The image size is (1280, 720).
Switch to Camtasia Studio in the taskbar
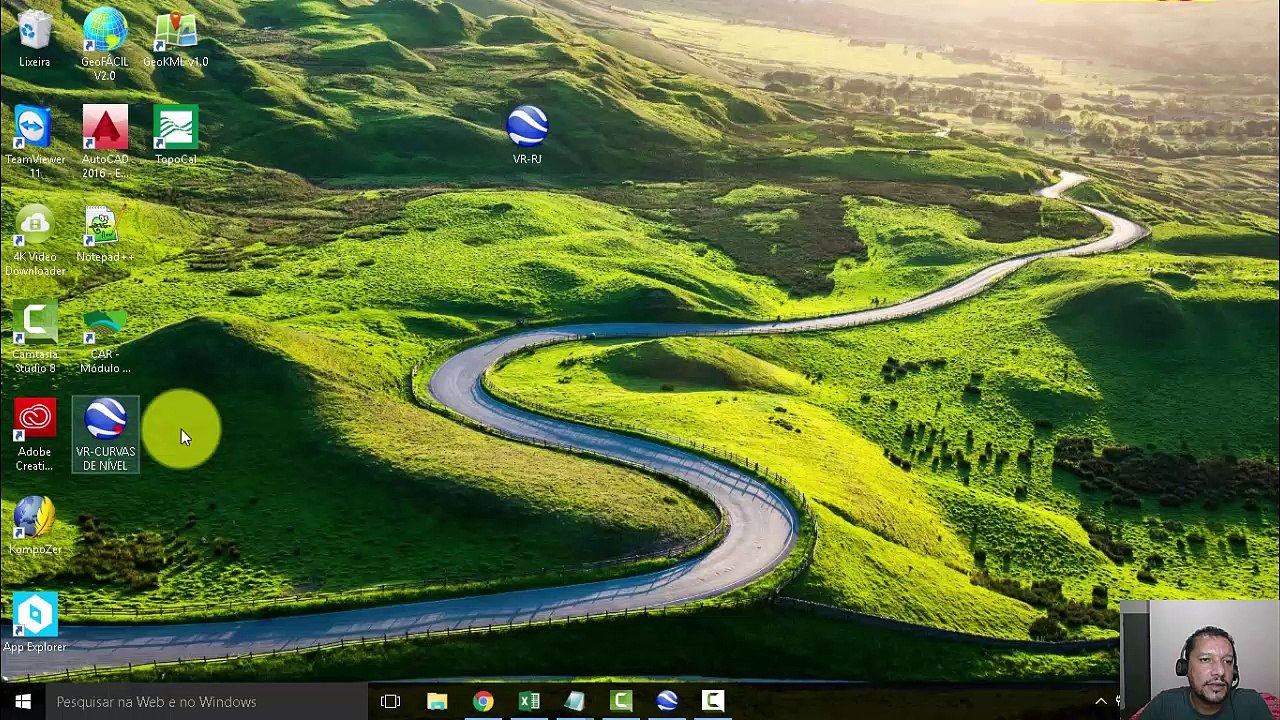pyautogui.click(x=621, y=702)
